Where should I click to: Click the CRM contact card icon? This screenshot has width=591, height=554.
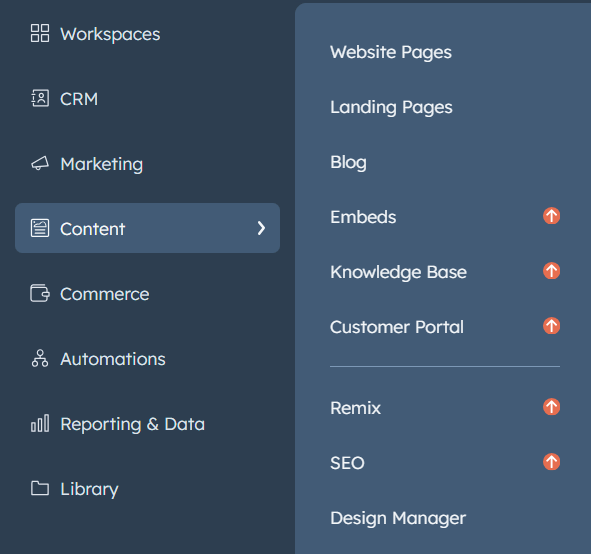pos(40,98)
